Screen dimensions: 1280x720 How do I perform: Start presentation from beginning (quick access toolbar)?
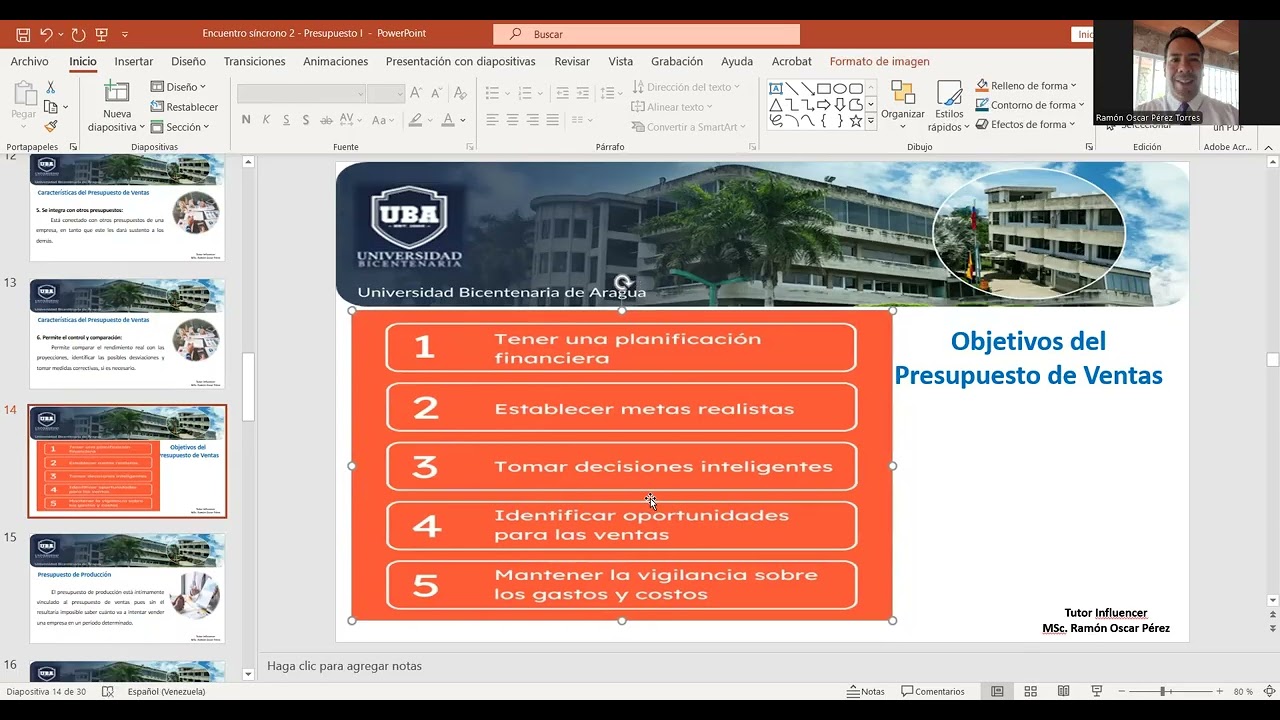pyautogui.click(x=101, y=34)
